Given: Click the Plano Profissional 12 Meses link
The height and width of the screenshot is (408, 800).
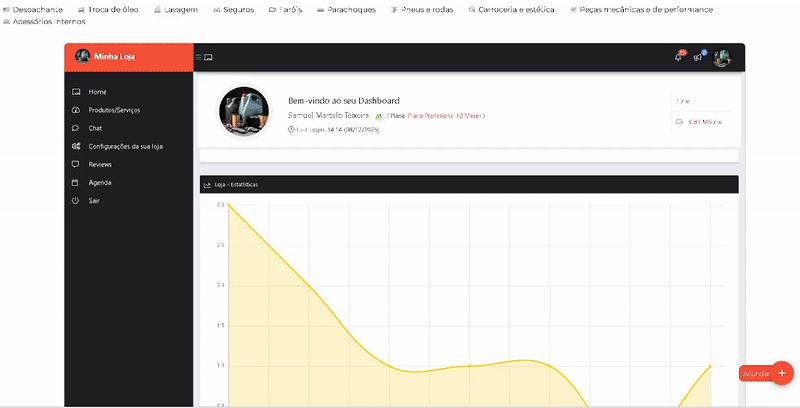Looking at the screenshot, I should [445, 116].
